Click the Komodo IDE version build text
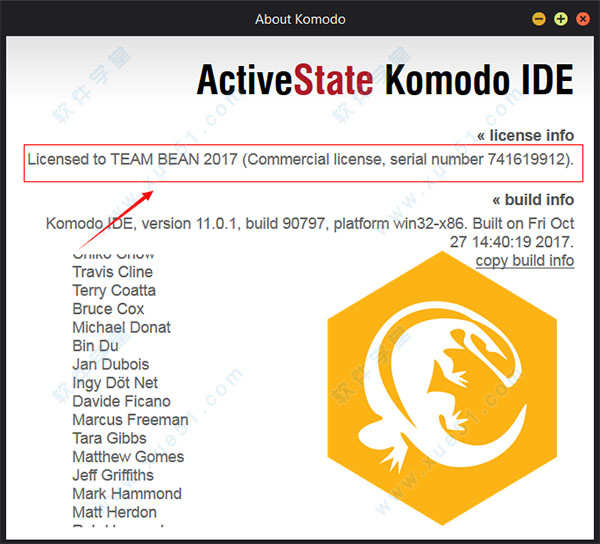 tap(310, 223)
